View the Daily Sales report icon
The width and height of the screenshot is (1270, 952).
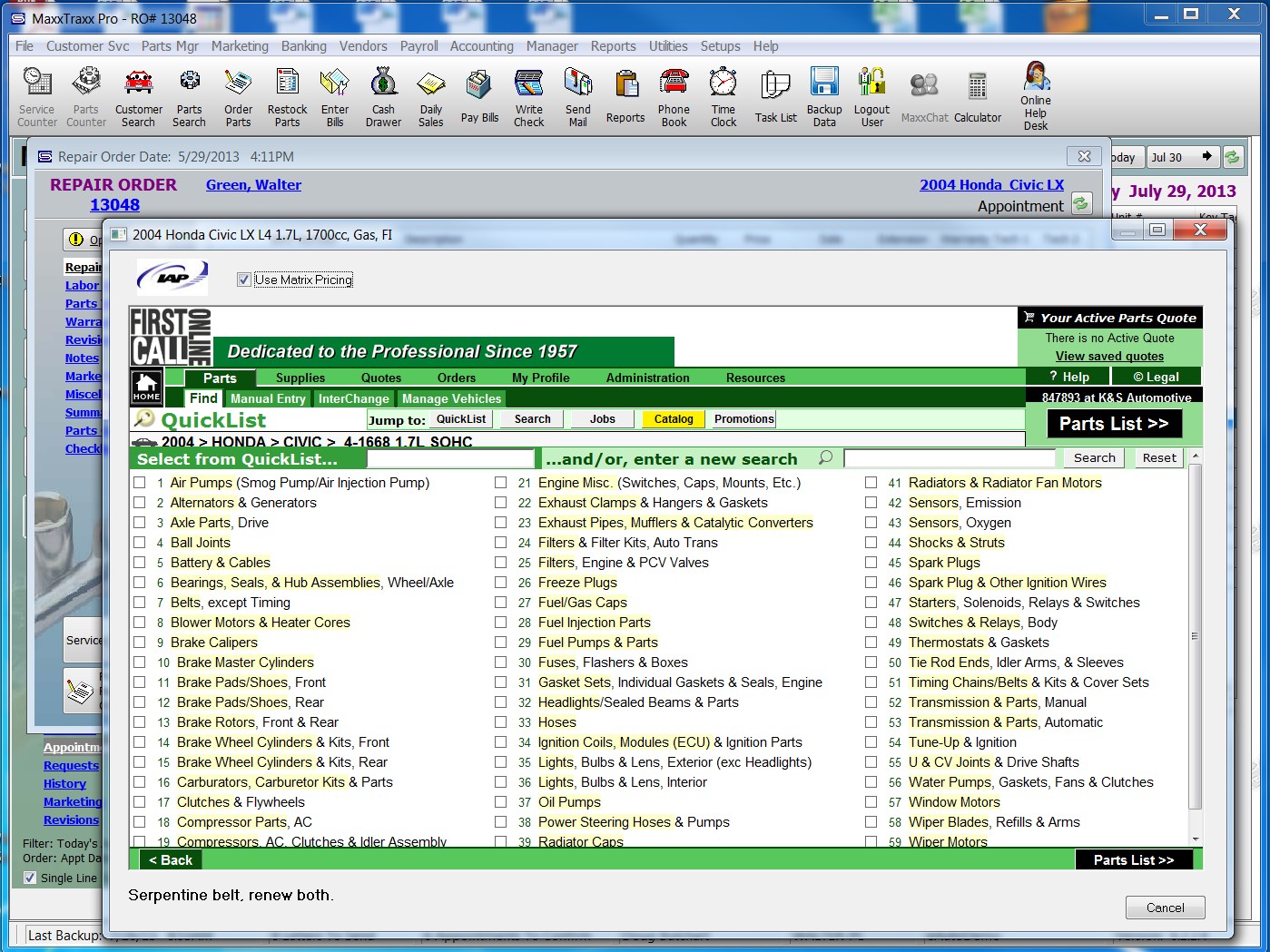tap(431, 96)
